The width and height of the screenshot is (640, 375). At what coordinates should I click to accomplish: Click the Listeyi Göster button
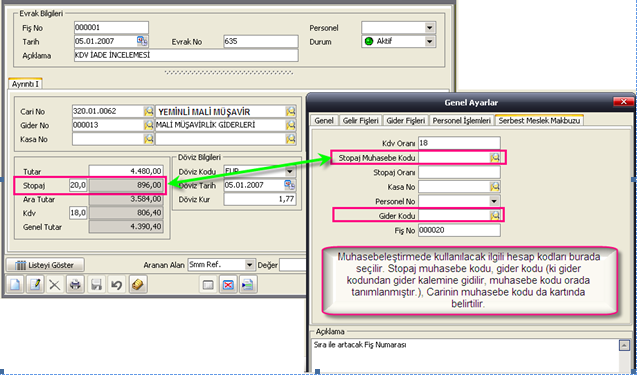pyautogui.click(x=45, y=265)
